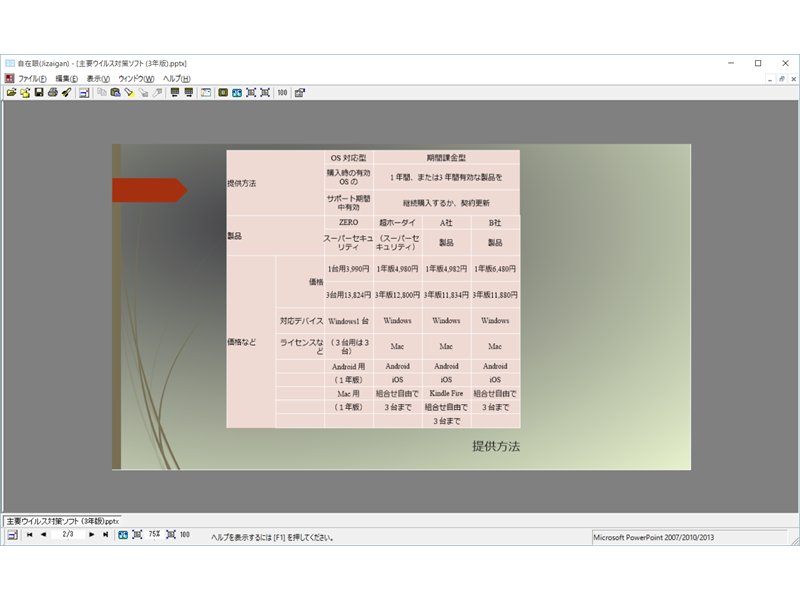Click the 100 percent zoom toolbar button
The image size is (800, 600).
282,92
